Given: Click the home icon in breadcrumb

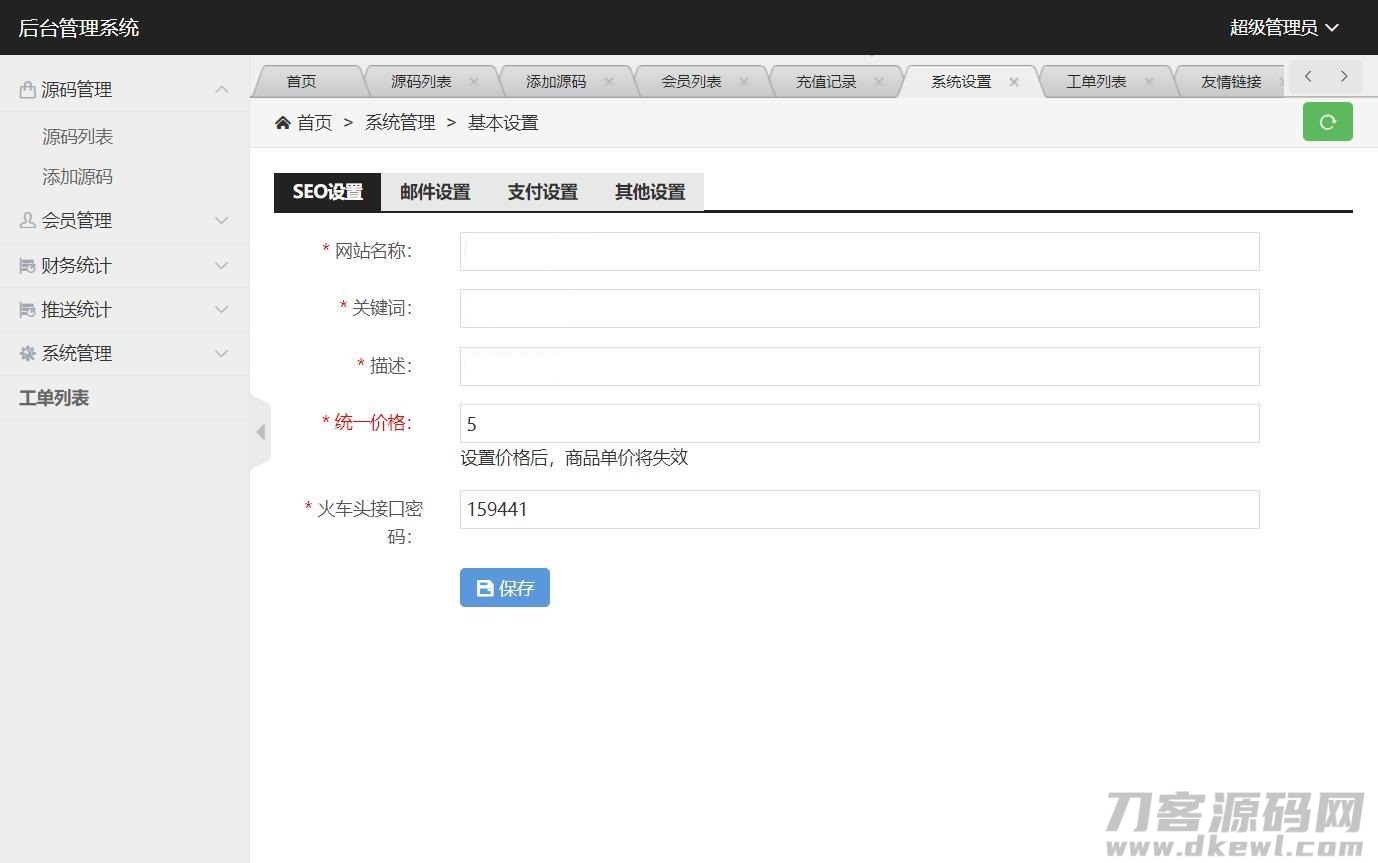Looking at the screenshot, I should coord(283,122).
